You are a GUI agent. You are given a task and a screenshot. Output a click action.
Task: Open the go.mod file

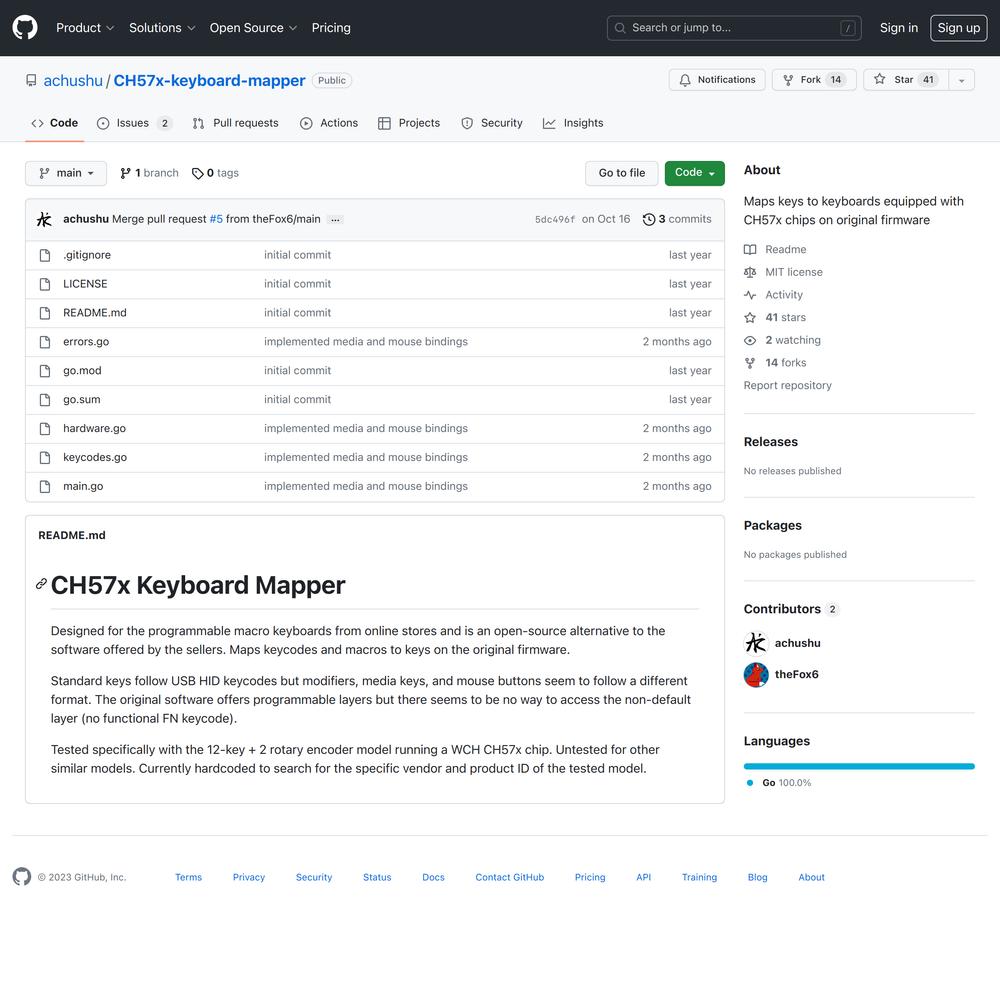pos(82,371)
